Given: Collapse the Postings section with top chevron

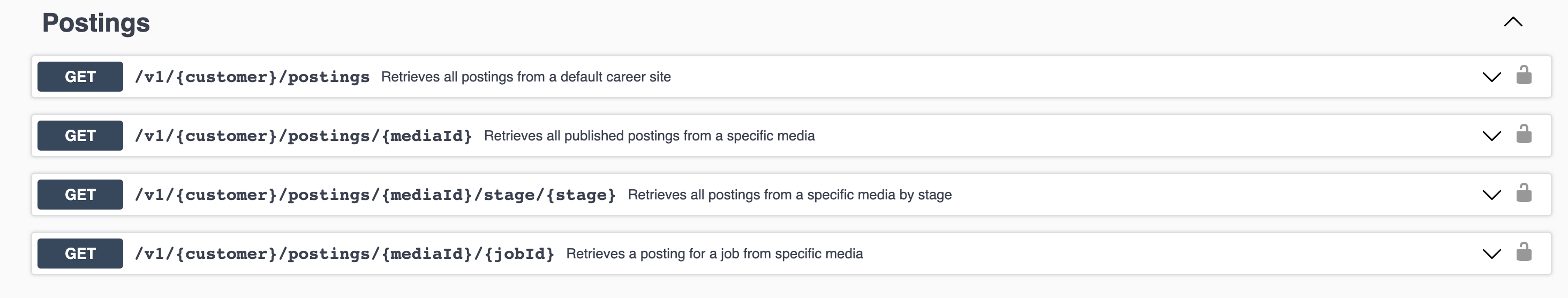Looking at the screenshot, I should click(1513, 23).
